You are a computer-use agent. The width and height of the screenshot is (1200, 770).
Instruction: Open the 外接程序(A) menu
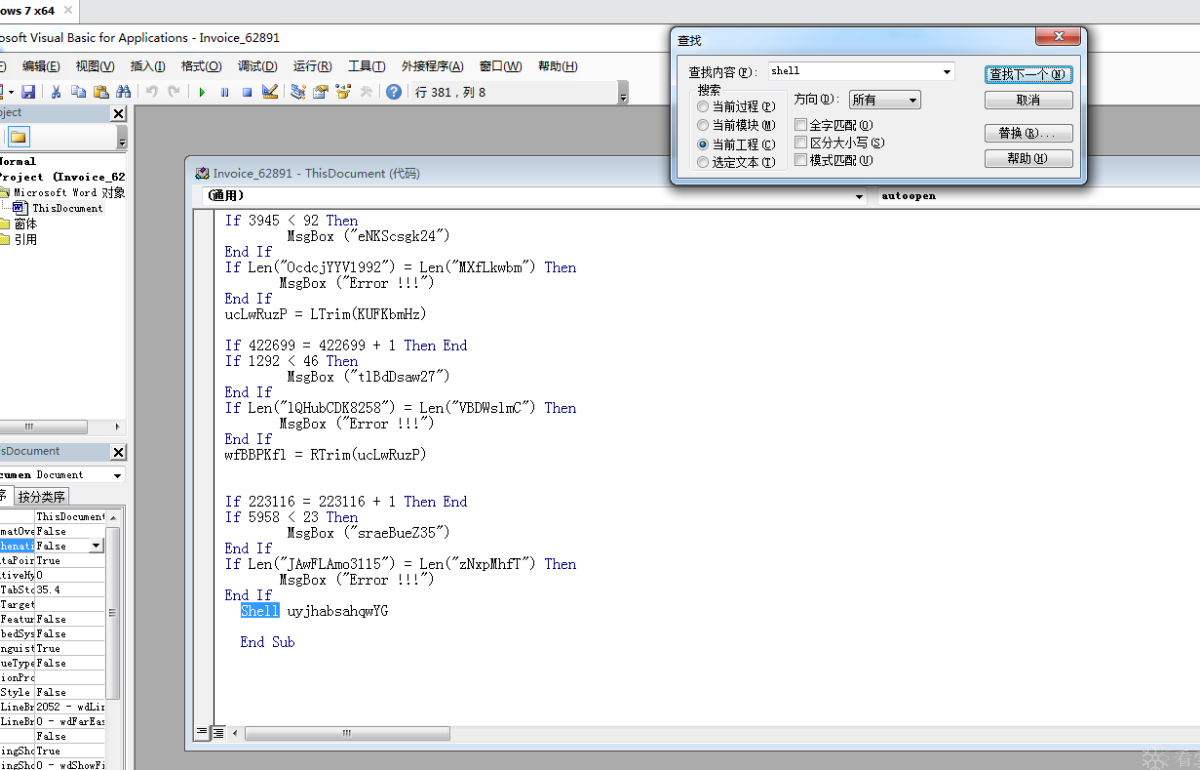tap(432, 66)
